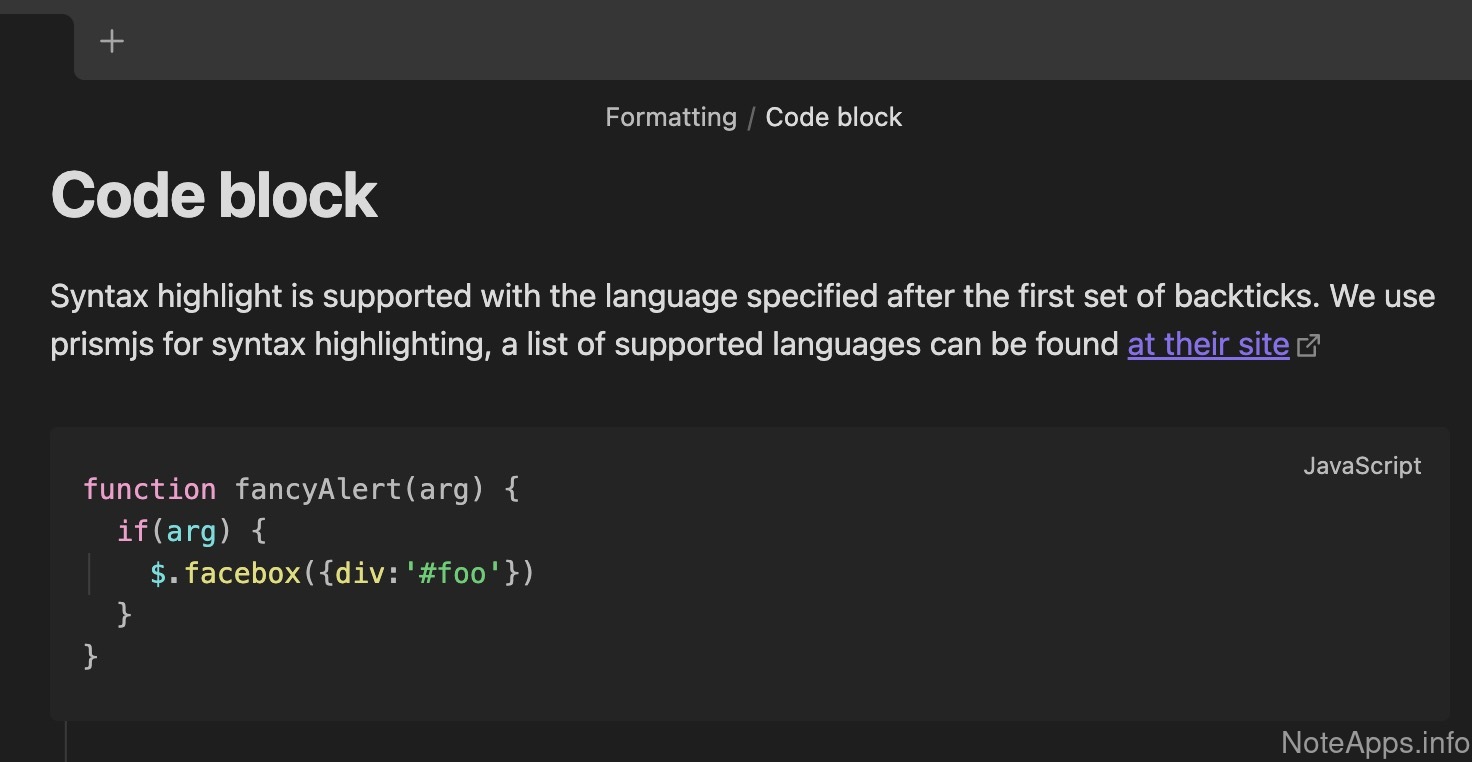This screenshot has height=762, width=1472.
Task: Click the words "Syntax highlight" starting the paragraph
Action: point(166,296)
